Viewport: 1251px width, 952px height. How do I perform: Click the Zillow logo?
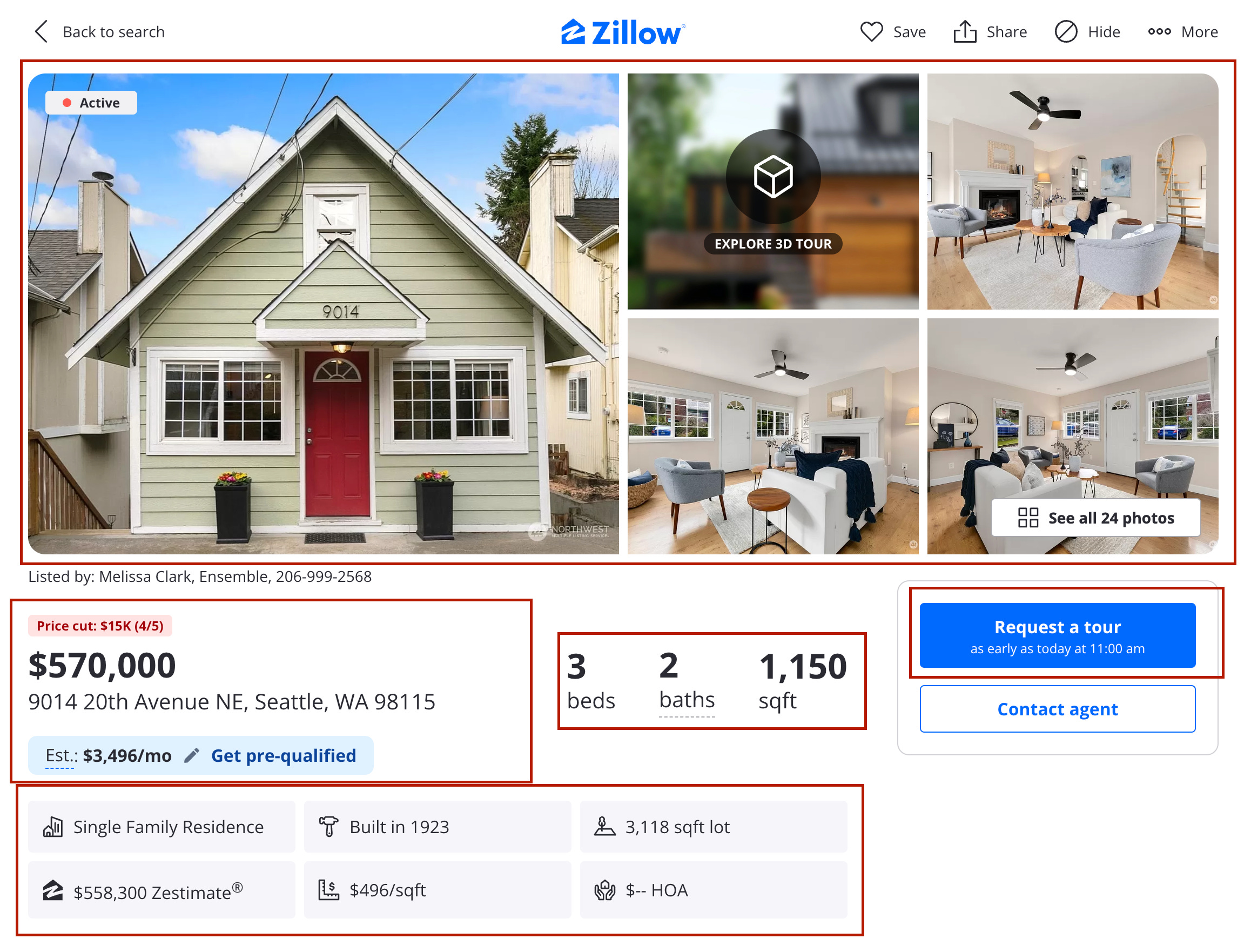coord(623,32)
